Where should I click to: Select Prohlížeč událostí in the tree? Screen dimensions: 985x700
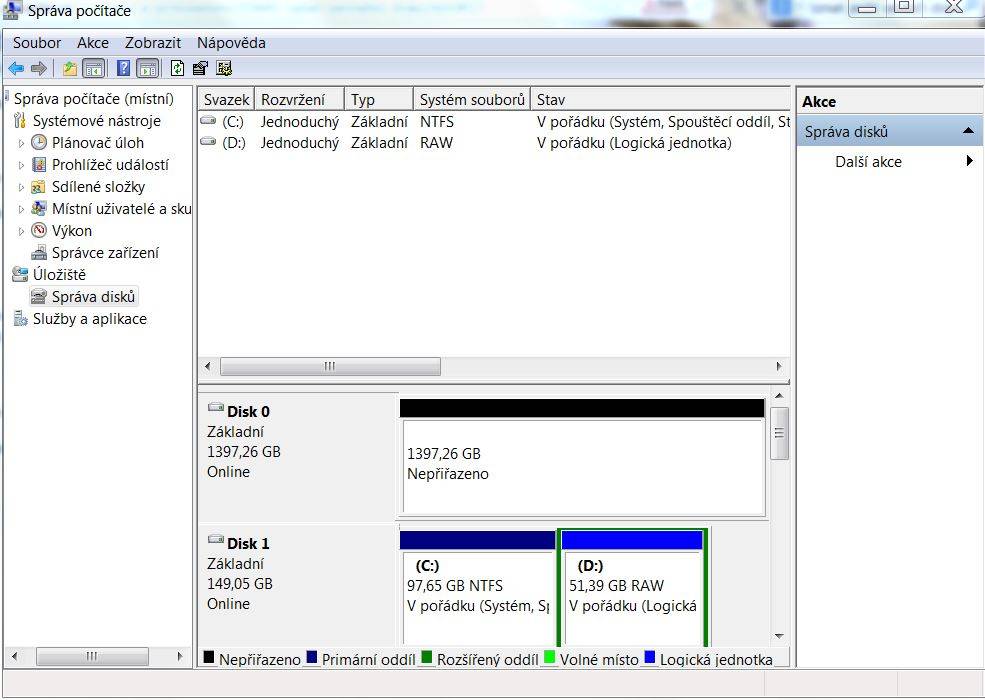110,165
